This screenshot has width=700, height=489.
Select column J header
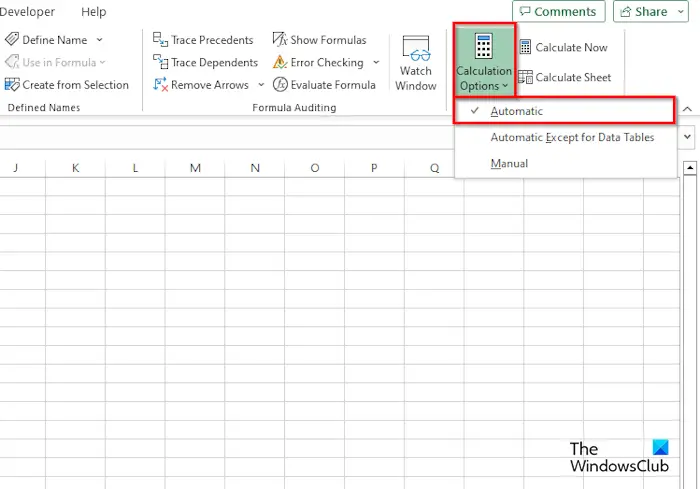[x=22, y=168]
